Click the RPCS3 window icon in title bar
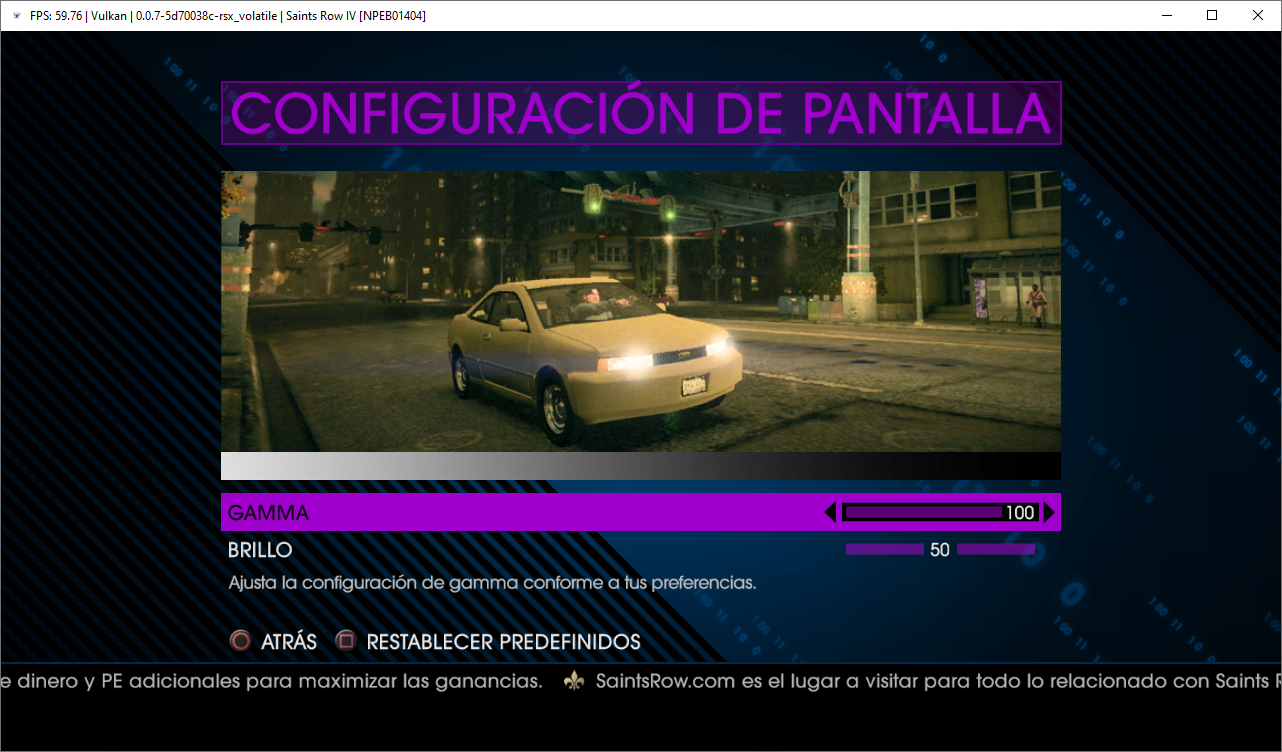This screenshot has height=752, width=1282. [x=16, y=15]
